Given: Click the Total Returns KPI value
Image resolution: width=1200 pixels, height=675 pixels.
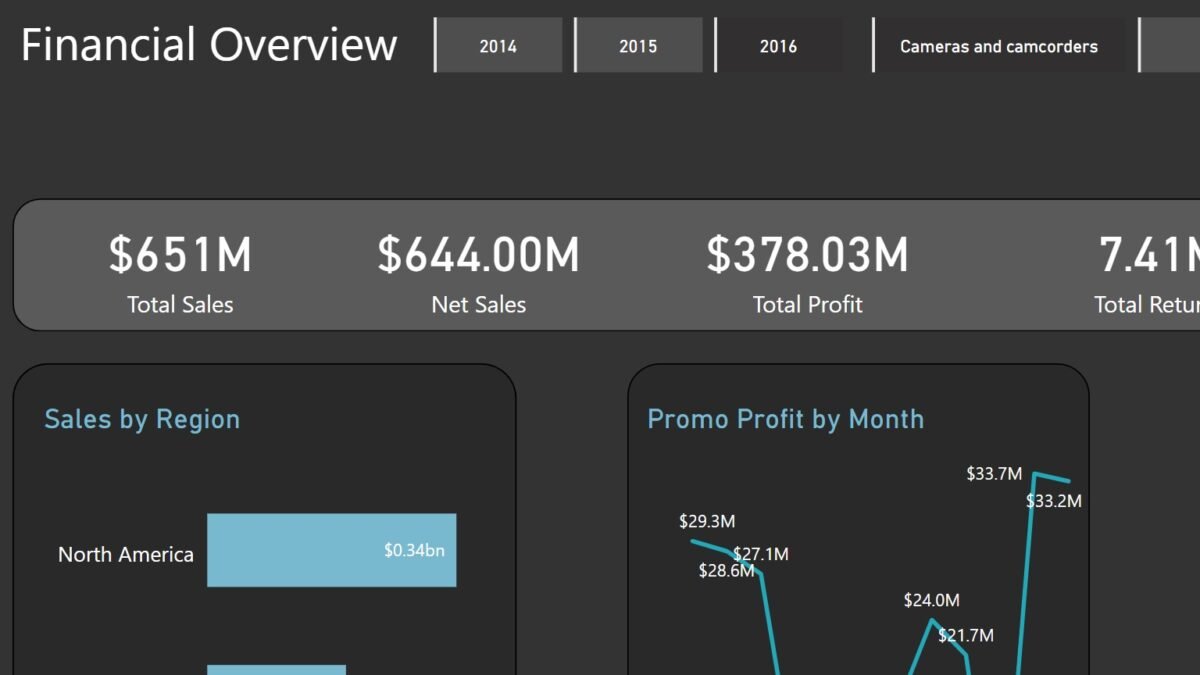Looking at the screenshot, I should pos(1148,255).
